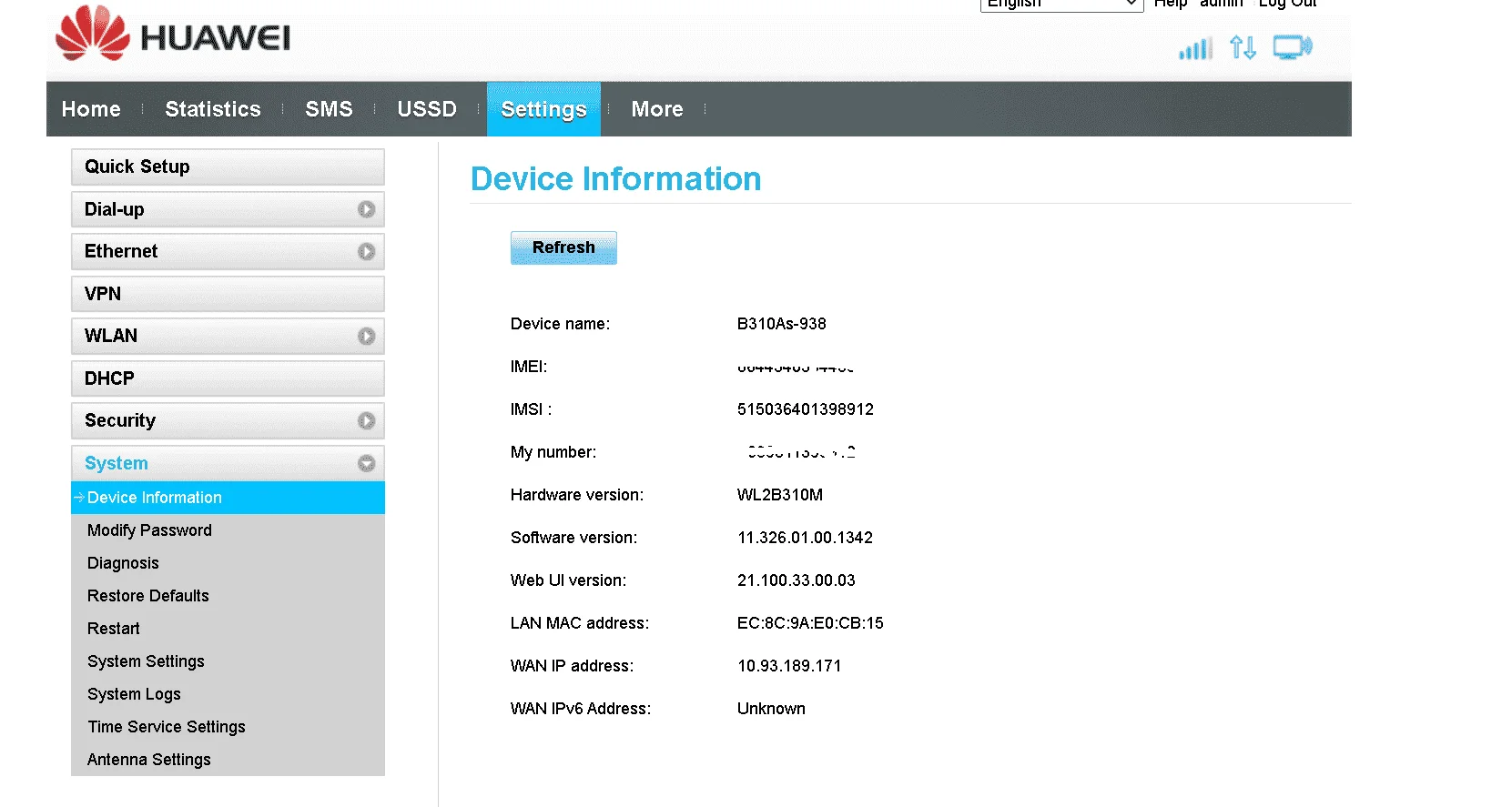Open the Statistics tab
The height and width of the screenshot is (807, 1512).
213,109
